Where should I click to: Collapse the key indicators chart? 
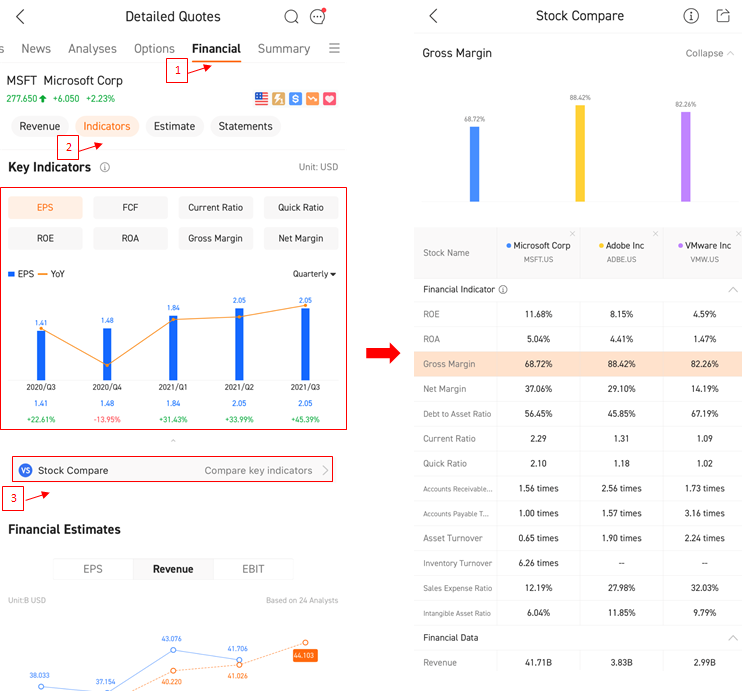[x=173, y=441]
